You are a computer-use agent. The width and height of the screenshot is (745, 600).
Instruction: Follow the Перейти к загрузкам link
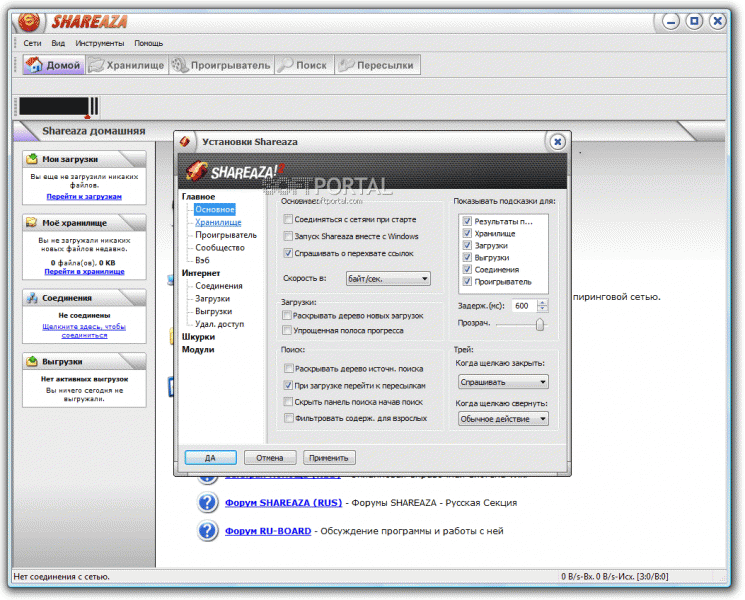click(84, 197)
